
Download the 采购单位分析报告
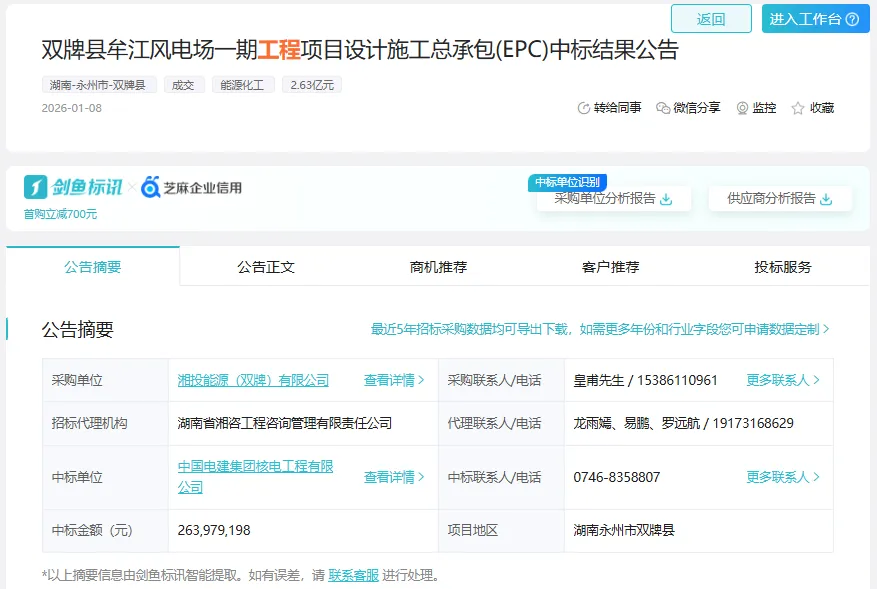point(666,199)
